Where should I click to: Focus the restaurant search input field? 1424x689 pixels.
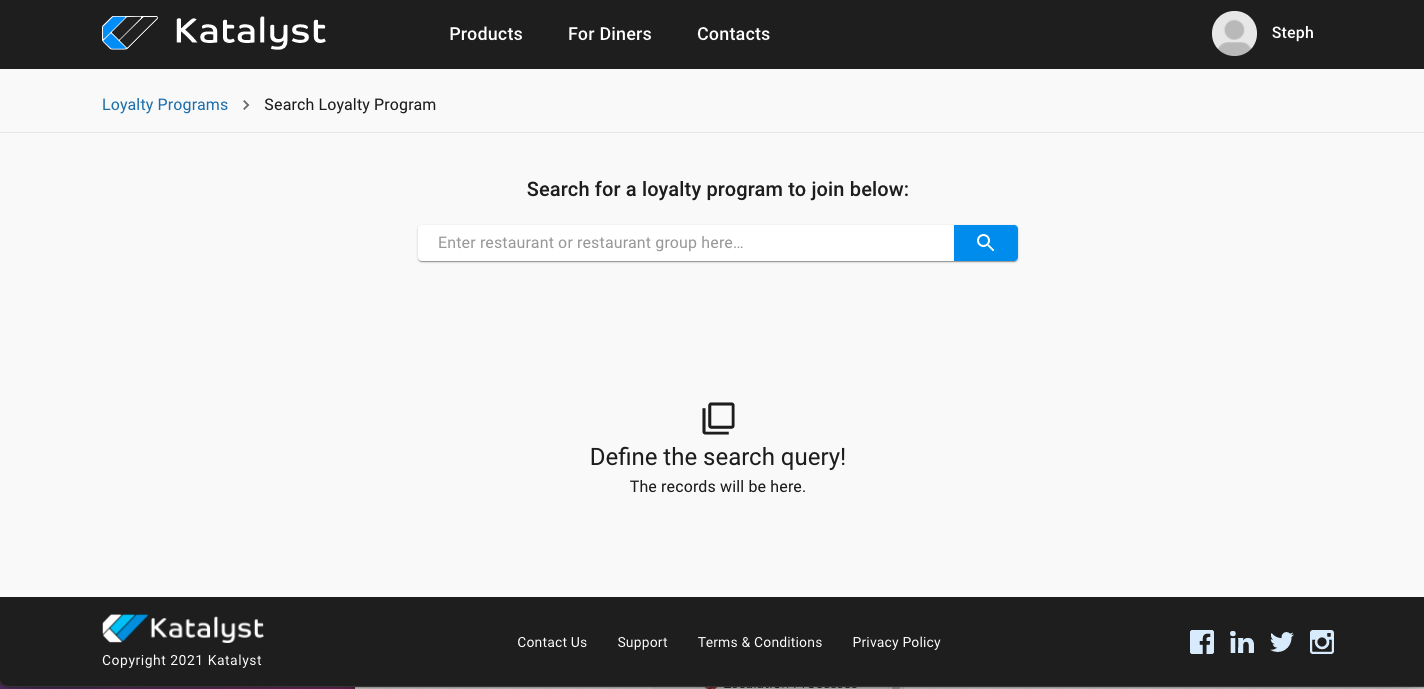[685, 243]
